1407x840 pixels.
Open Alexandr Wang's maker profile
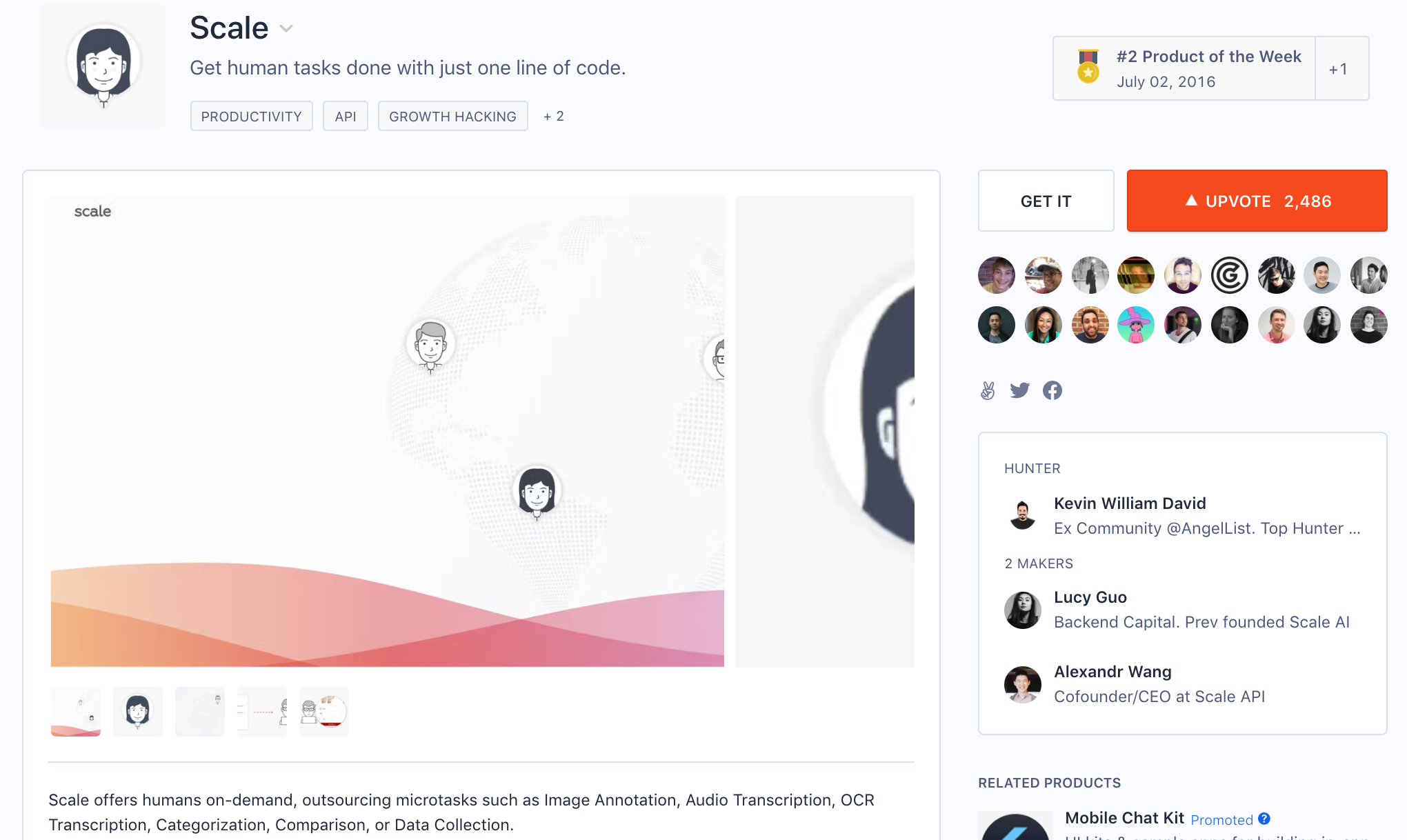point(1112,672)
